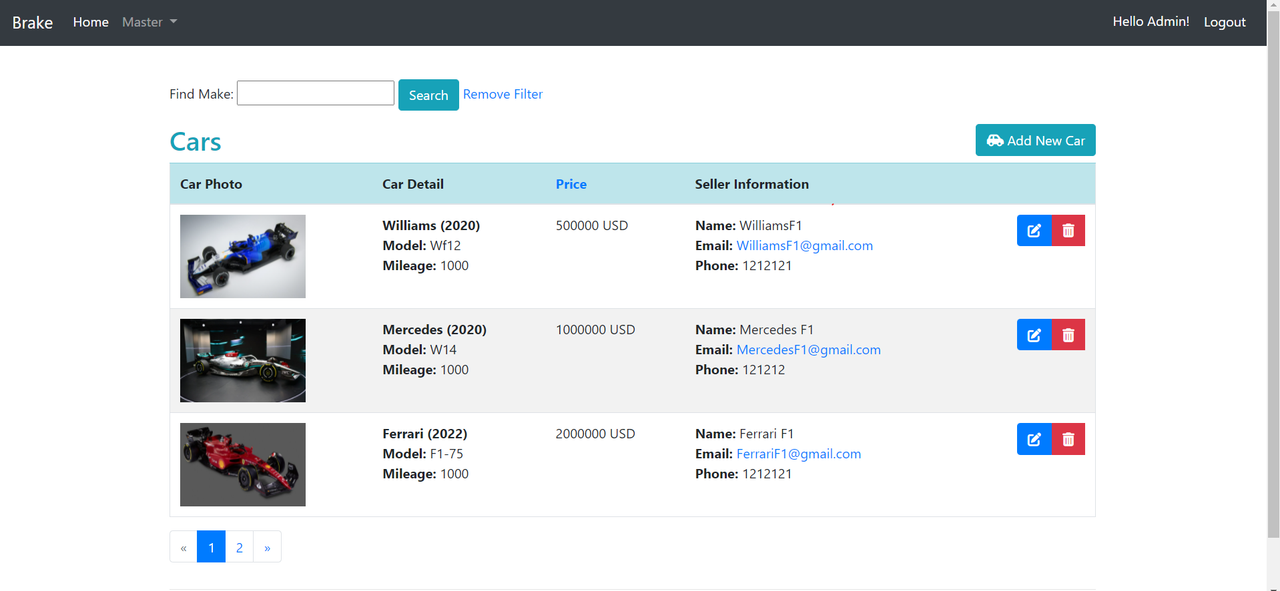This screenshot has height=591, width=1280.
Task: Delete the Ferrari car entry
Action: [1068, 439]
